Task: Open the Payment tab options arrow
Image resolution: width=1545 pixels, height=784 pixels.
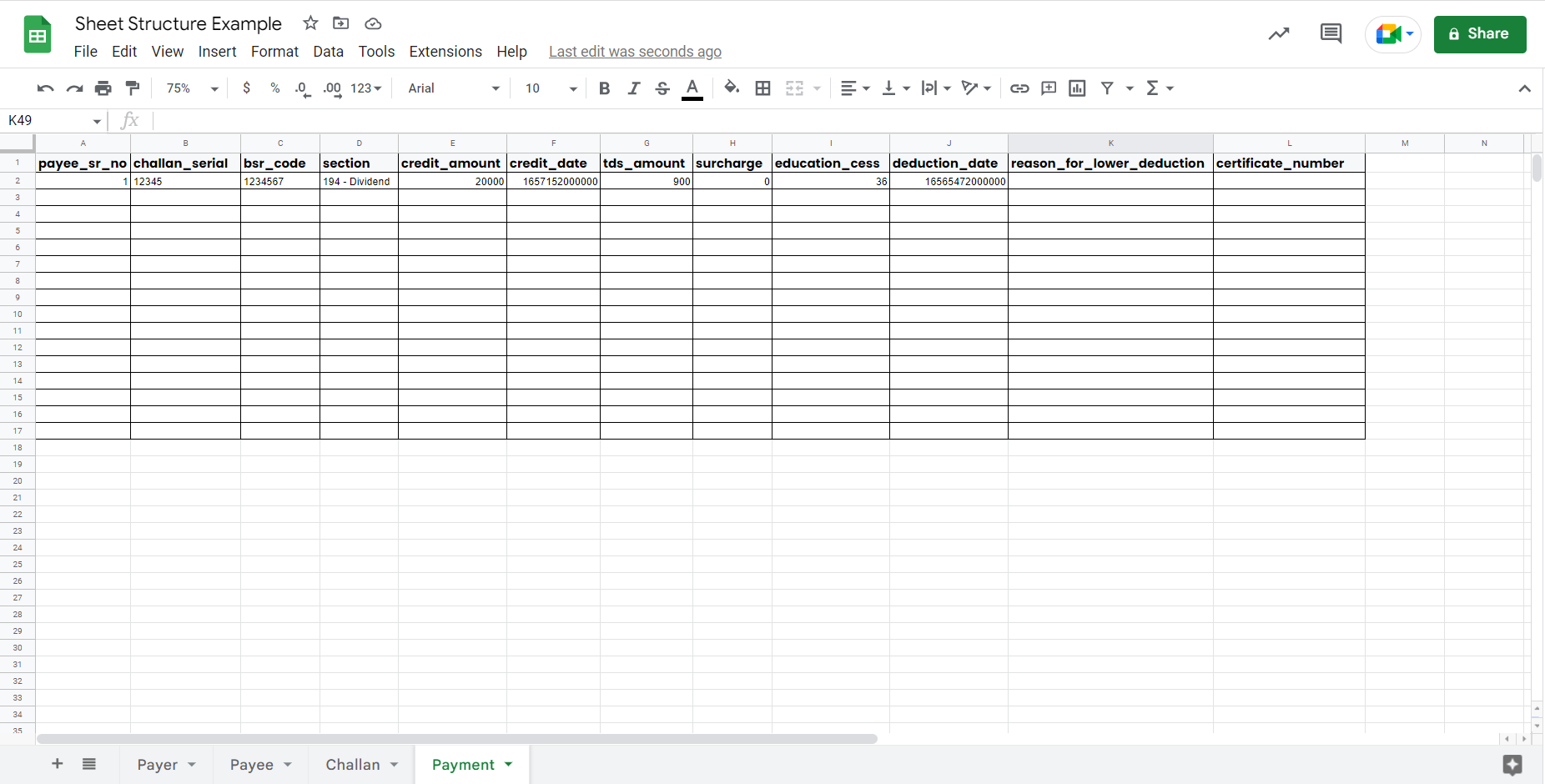Action: pyautogui.click(x=509, y=764)
